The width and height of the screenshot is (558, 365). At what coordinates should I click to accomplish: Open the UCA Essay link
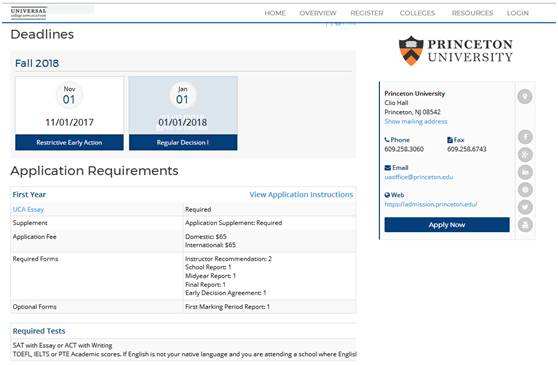28,210
